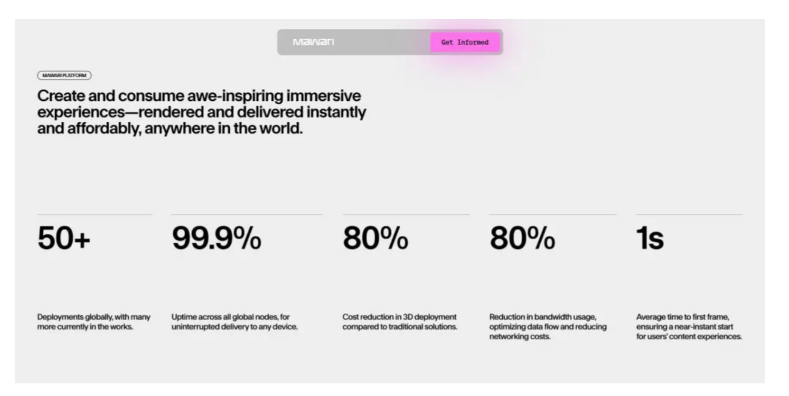Click the 1s statistic

[x=650, y=238]
